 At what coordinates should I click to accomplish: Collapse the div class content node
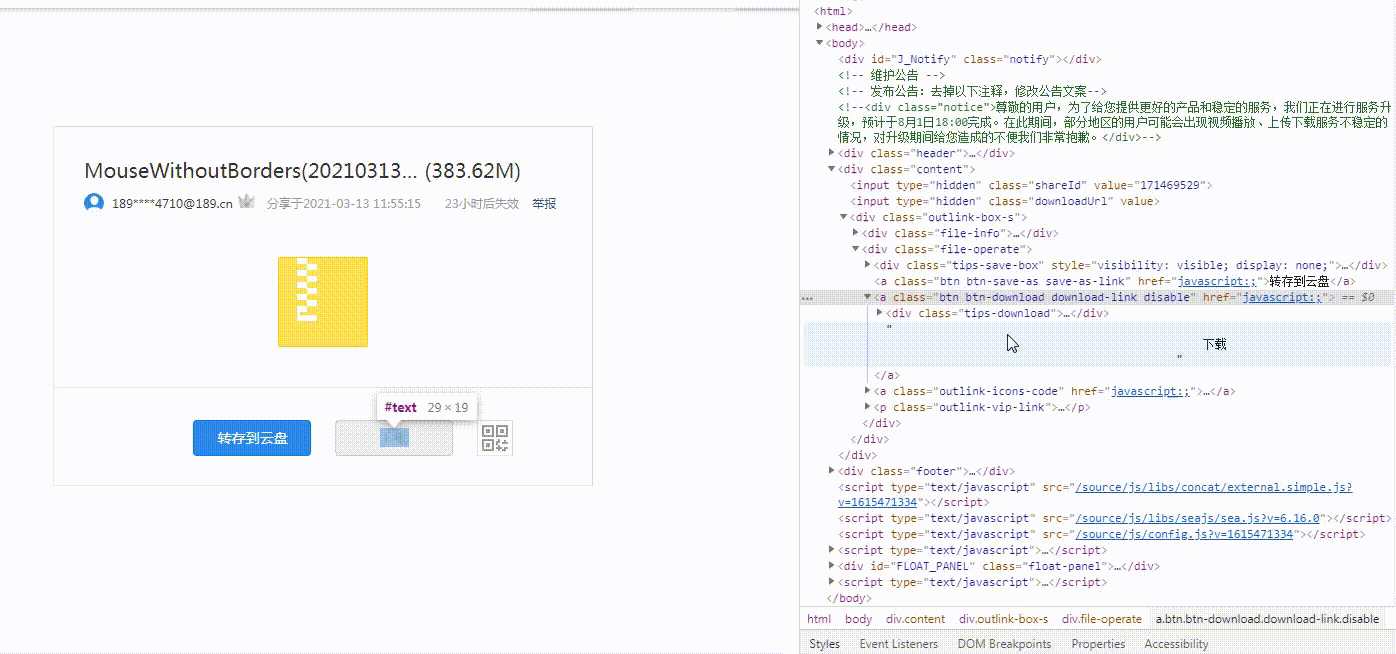click(x=833, y=169)
